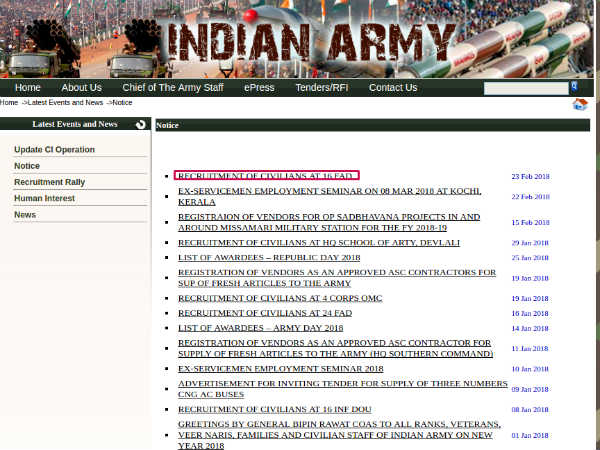Select Notice in the sidebar
The width and height of the screenshot is (600, 450).
[x=27, y=166]
